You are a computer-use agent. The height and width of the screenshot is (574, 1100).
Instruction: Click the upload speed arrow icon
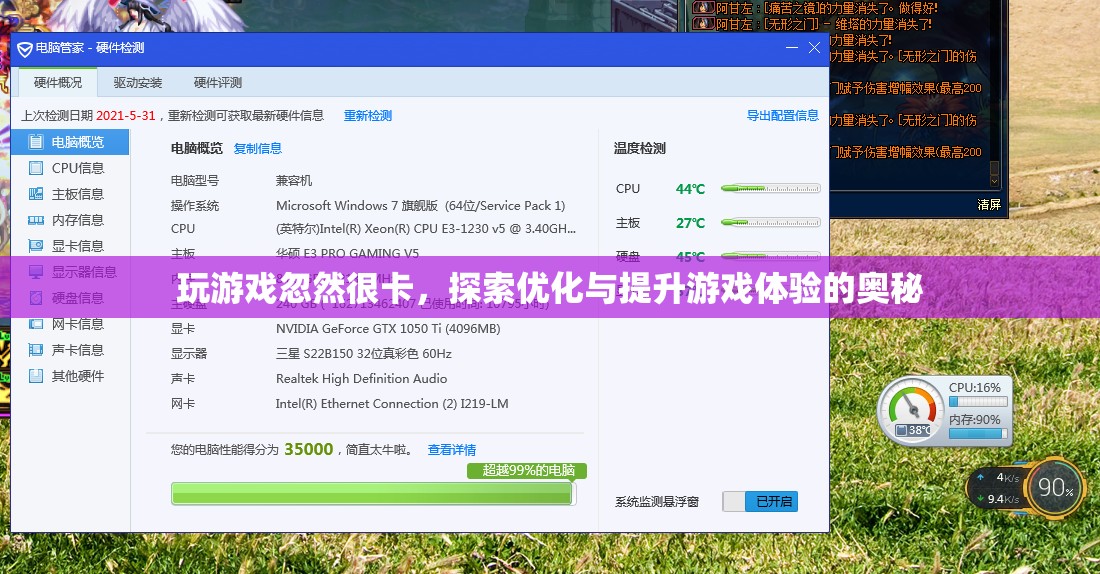tap(980, 478)
